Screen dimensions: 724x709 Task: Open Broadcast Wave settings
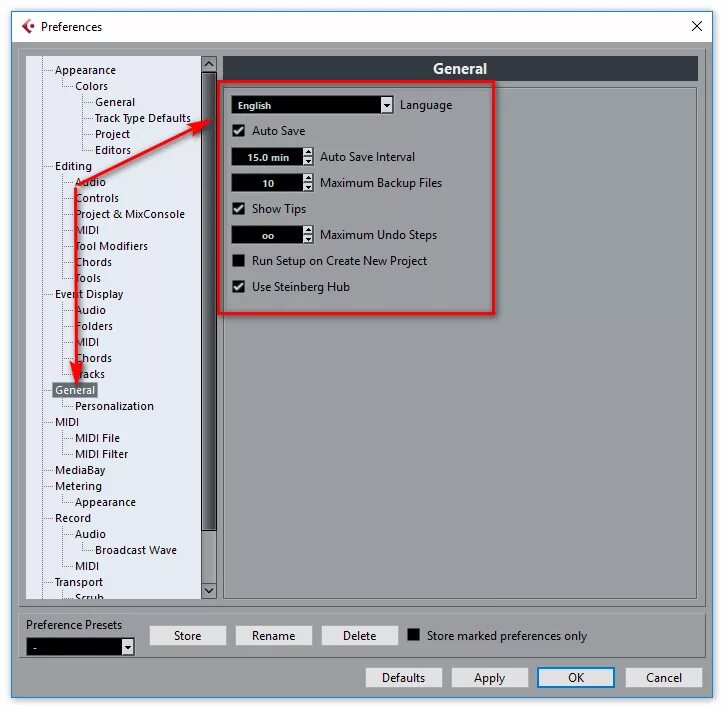point(136,550)
